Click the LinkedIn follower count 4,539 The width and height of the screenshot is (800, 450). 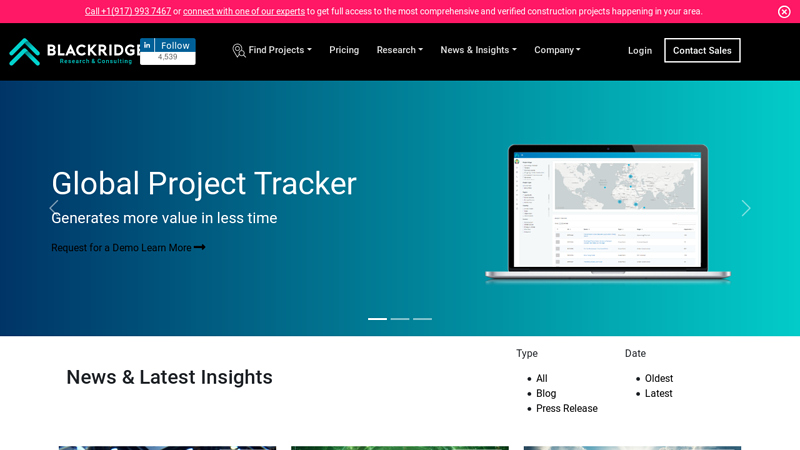167,57
